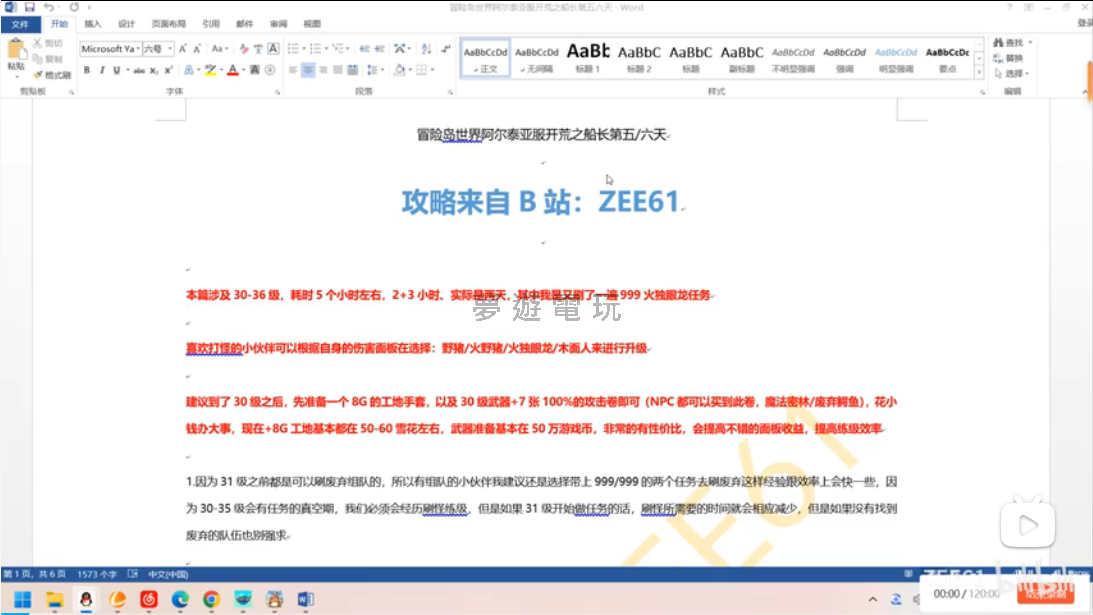Open Word from the Windows taskbar
1093x615 pixels.
click(305, 599)
